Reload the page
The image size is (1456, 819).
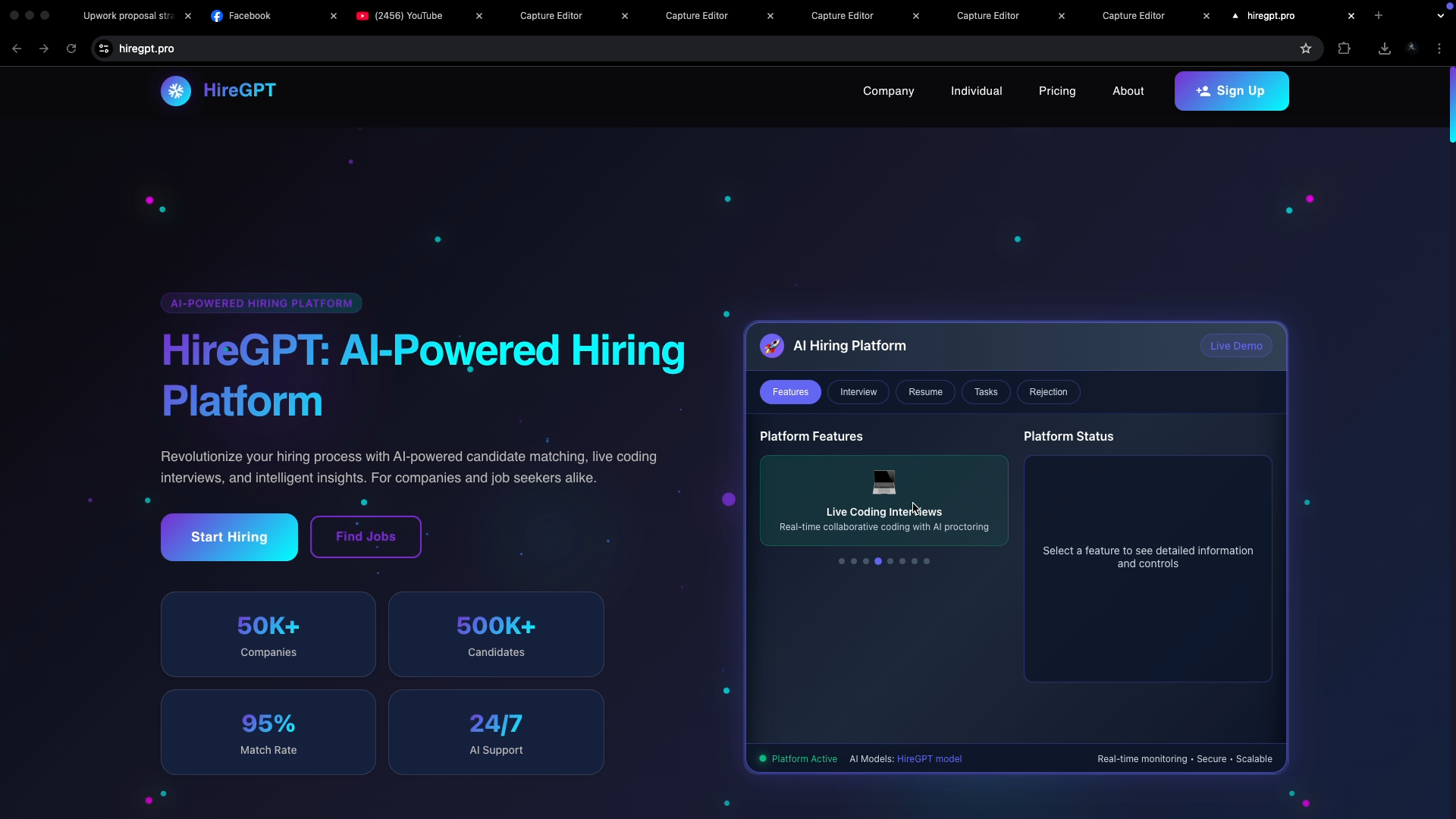(71, 49)
